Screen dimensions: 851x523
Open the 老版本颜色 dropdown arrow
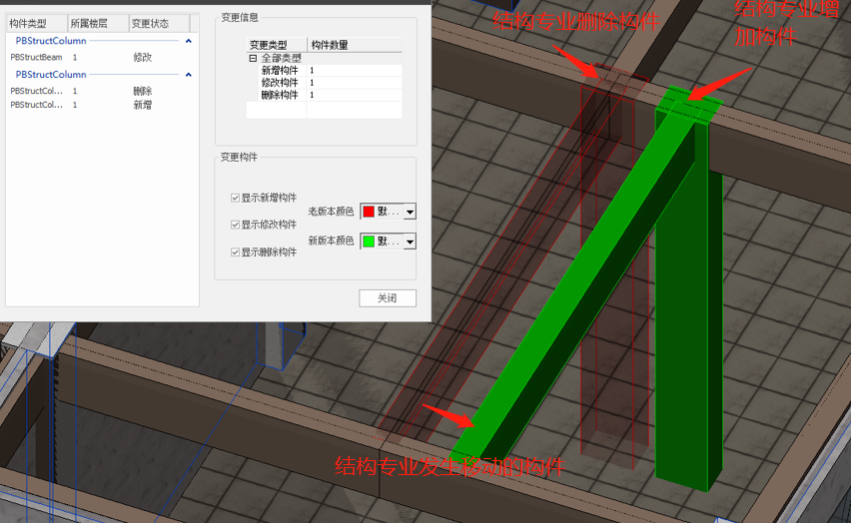(410, 212)
